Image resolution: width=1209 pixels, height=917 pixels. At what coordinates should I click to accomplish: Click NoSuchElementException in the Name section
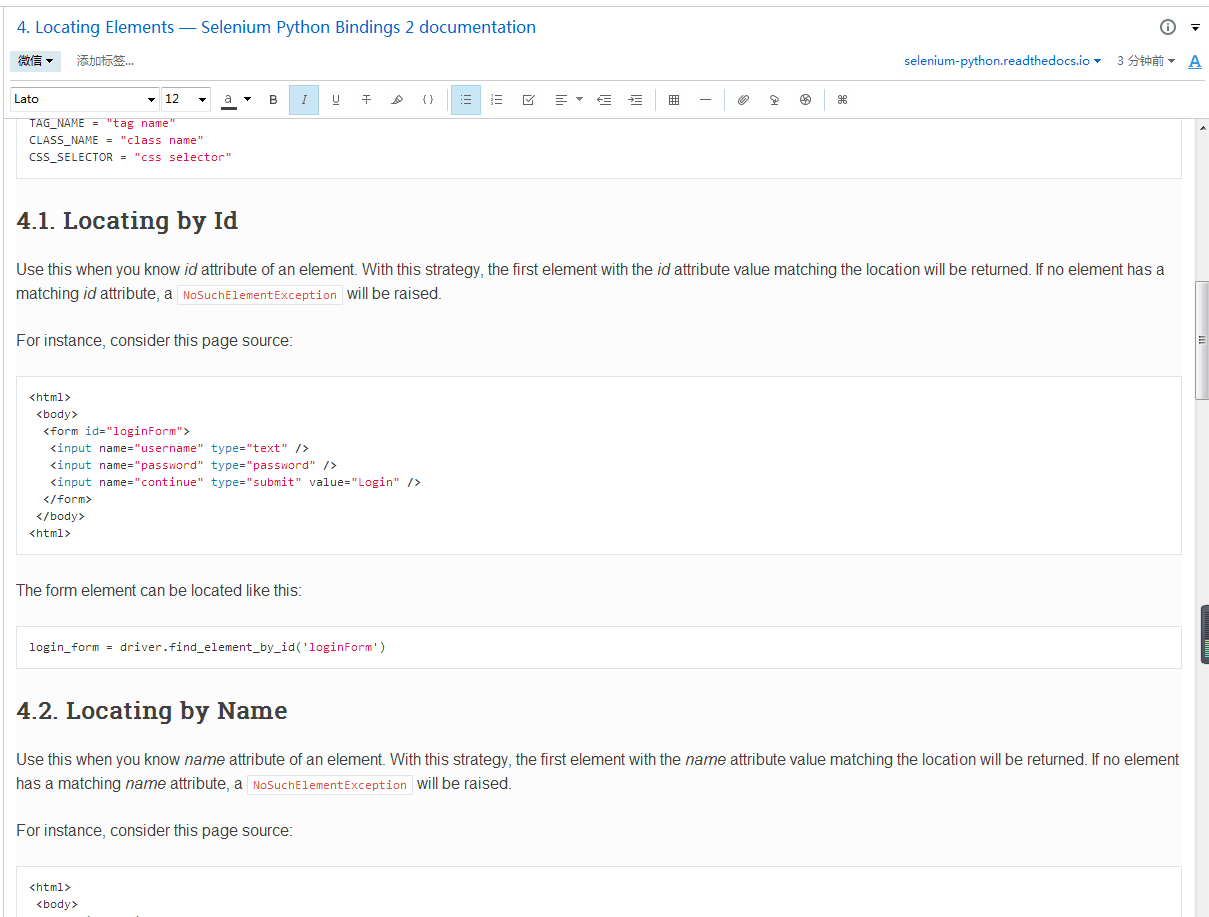click(x=330, y=785)
